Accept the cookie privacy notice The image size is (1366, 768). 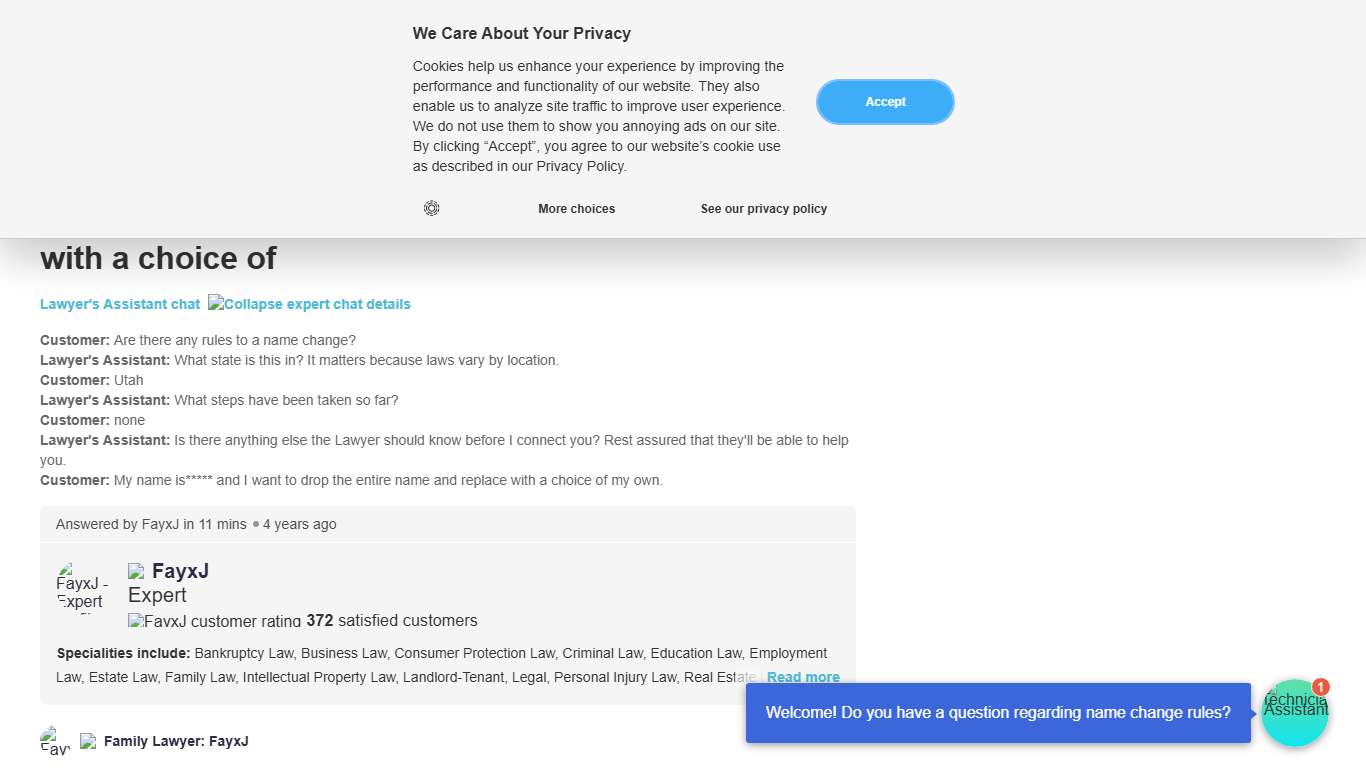tap(885, 102)
